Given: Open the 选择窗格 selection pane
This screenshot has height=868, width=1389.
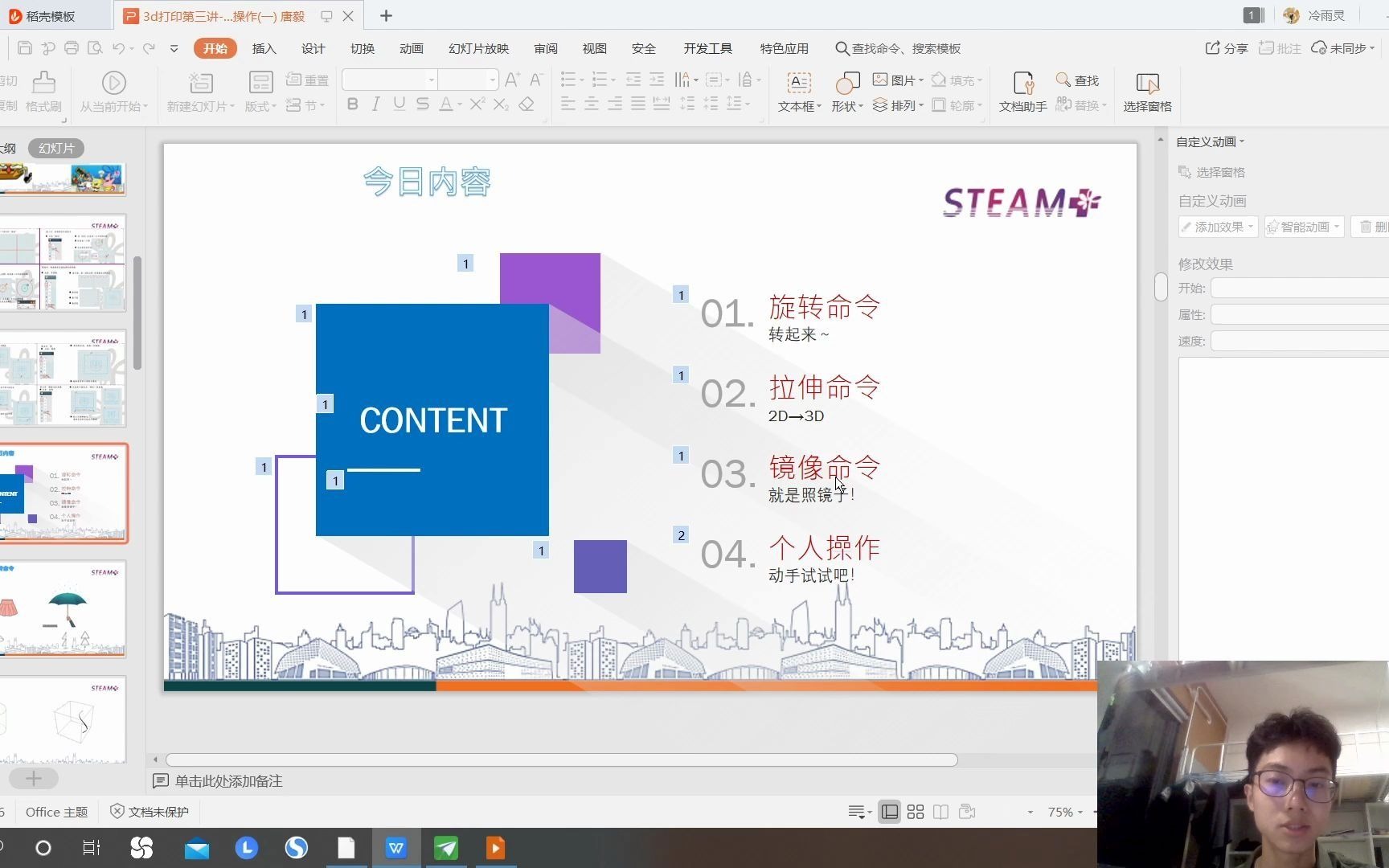Looking at the screenshot, I should (1147, 91).
